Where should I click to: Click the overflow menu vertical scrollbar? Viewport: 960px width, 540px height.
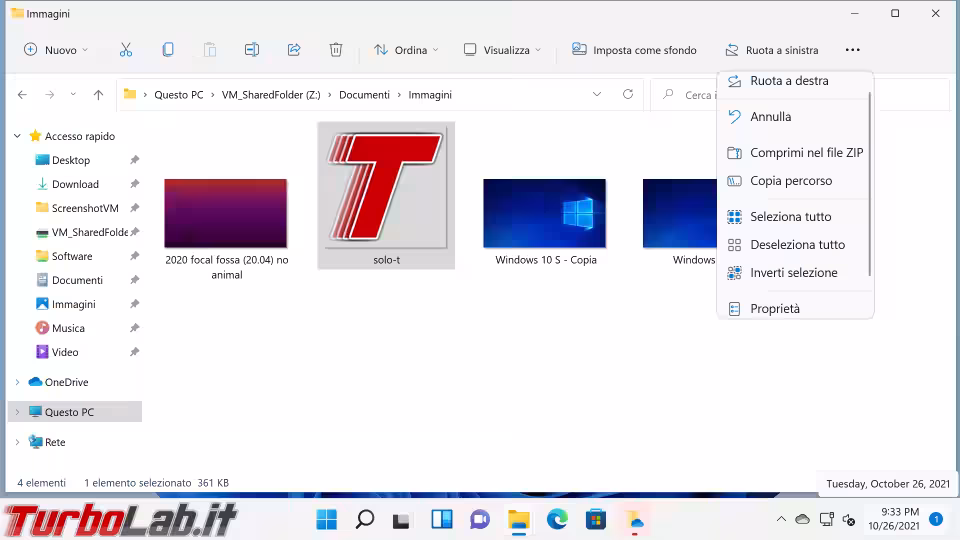pyautogui.click(x=870, y=180)
